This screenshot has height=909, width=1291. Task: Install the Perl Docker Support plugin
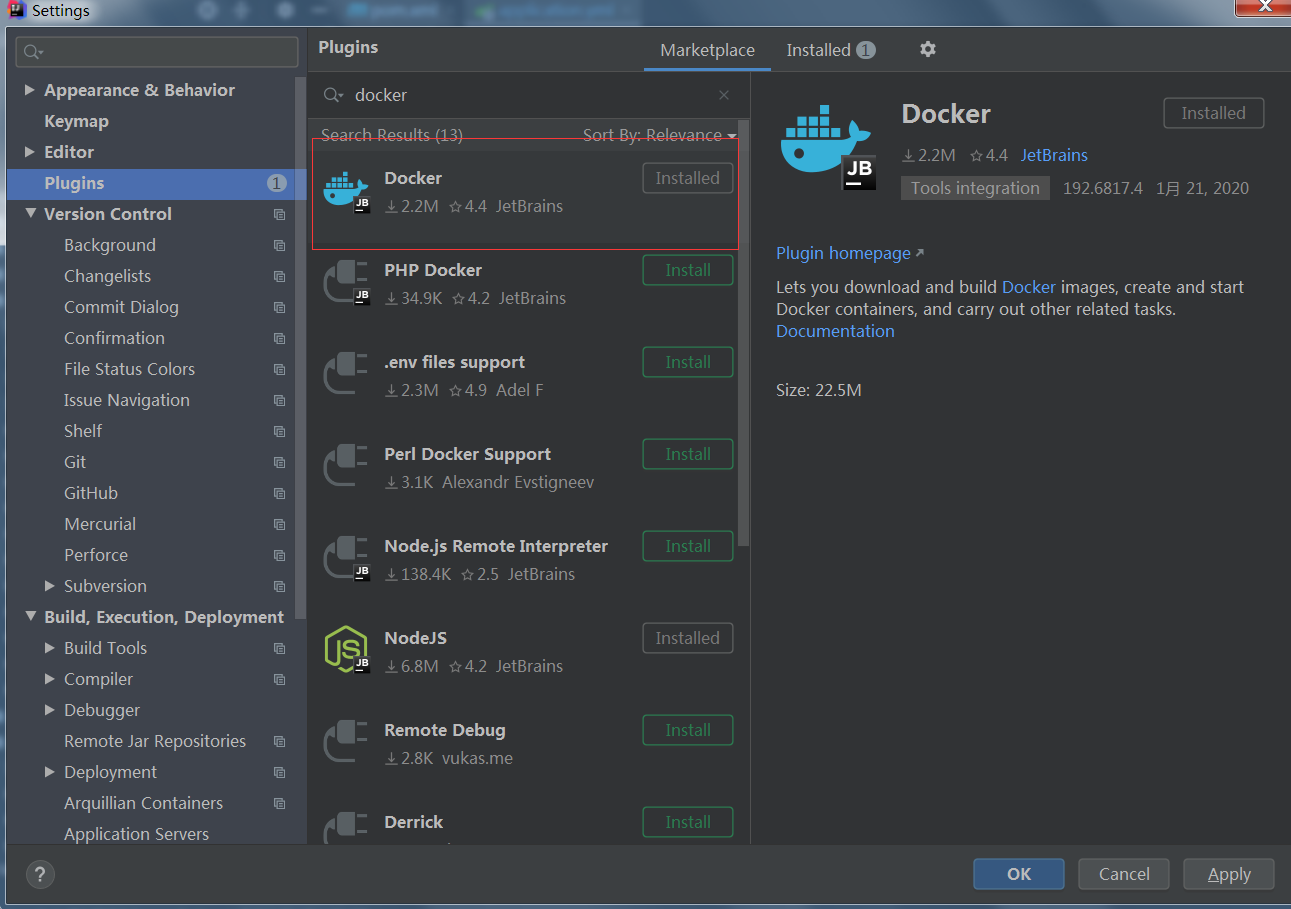point(688,454)
